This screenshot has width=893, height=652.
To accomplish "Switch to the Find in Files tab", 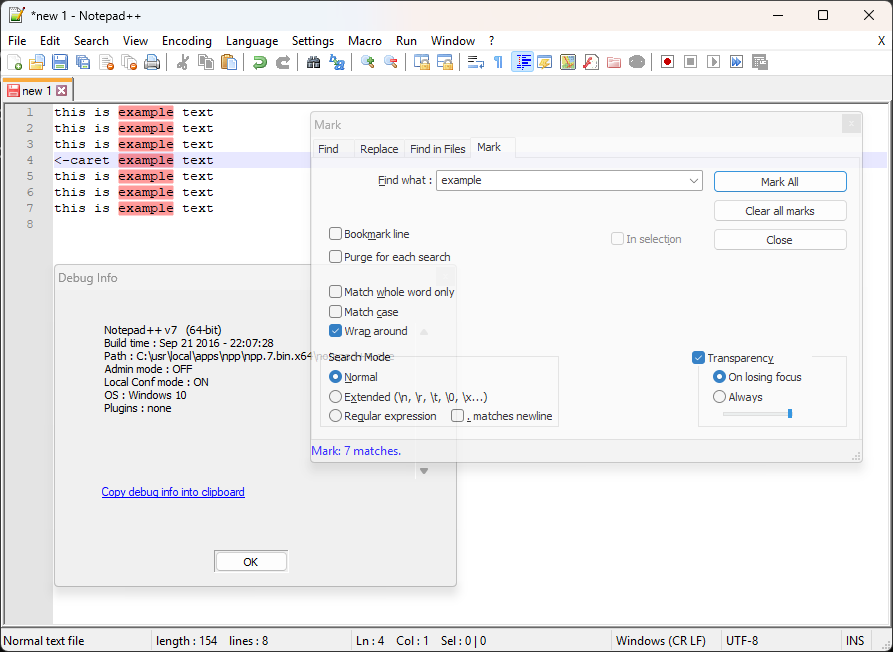I will [438, 149].
